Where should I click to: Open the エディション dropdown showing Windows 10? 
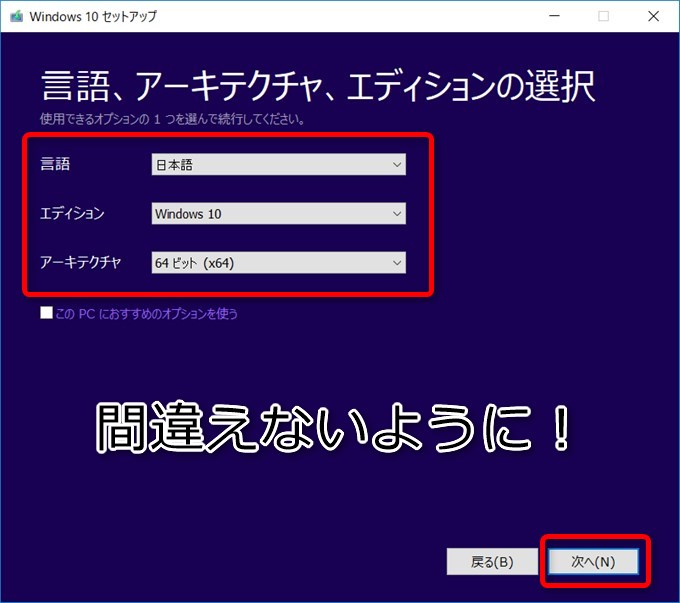tap(278, 213)
